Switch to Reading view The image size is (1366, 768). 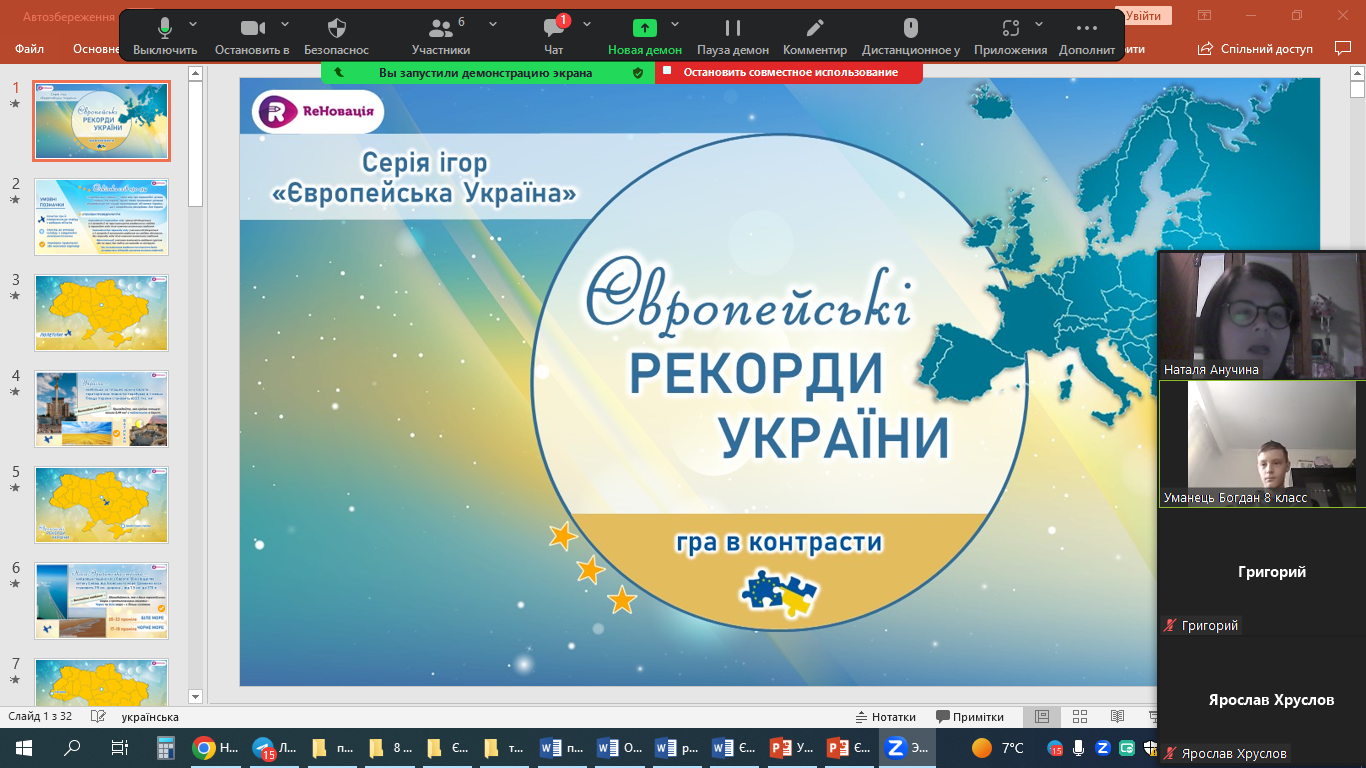pos(1117,716)
